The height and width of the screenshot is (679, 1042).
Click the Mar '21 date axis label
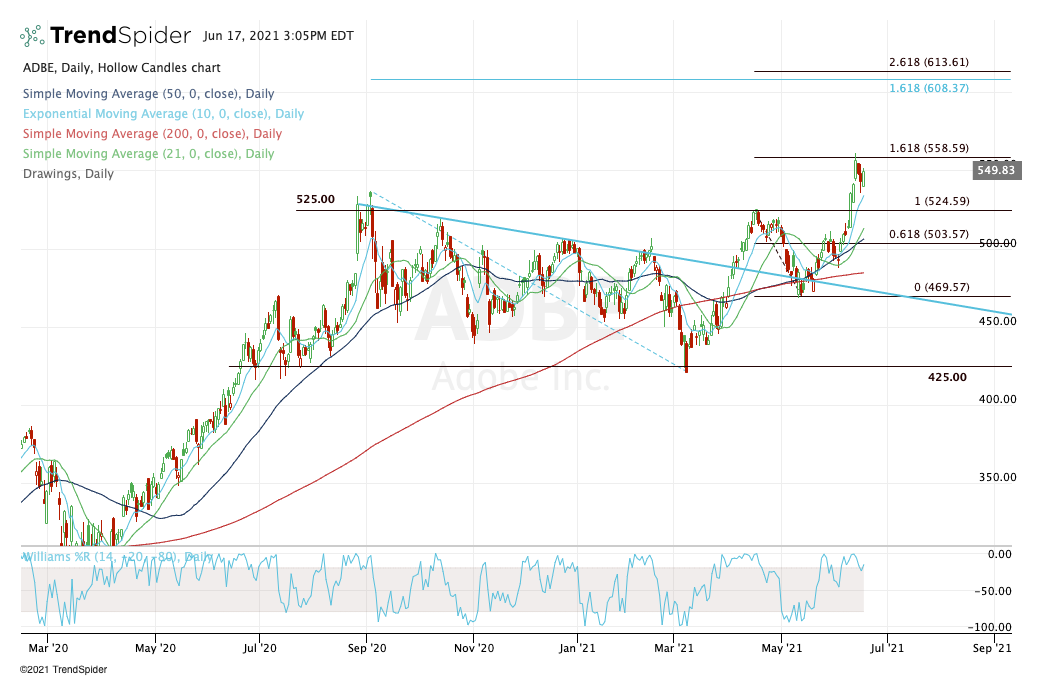(x=674, y=648)
